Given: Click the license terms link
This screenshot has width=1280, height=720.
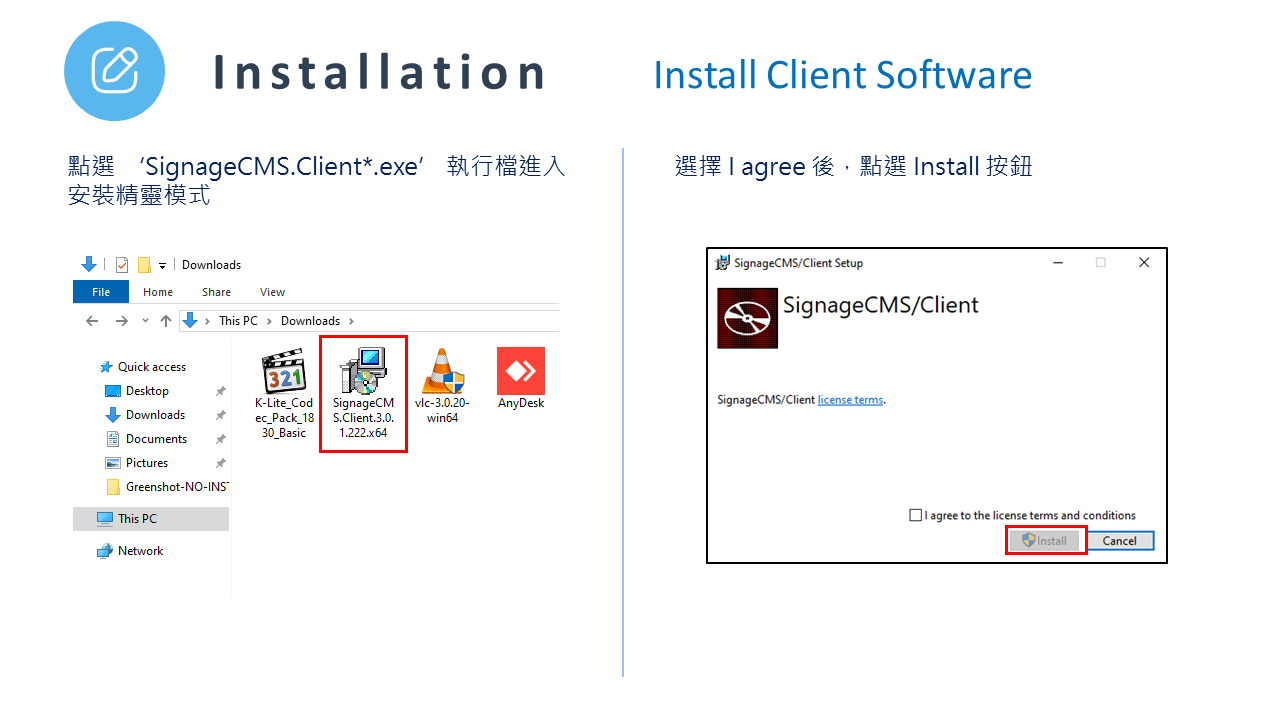Looking at the screenshot, I should pos(849,399).
